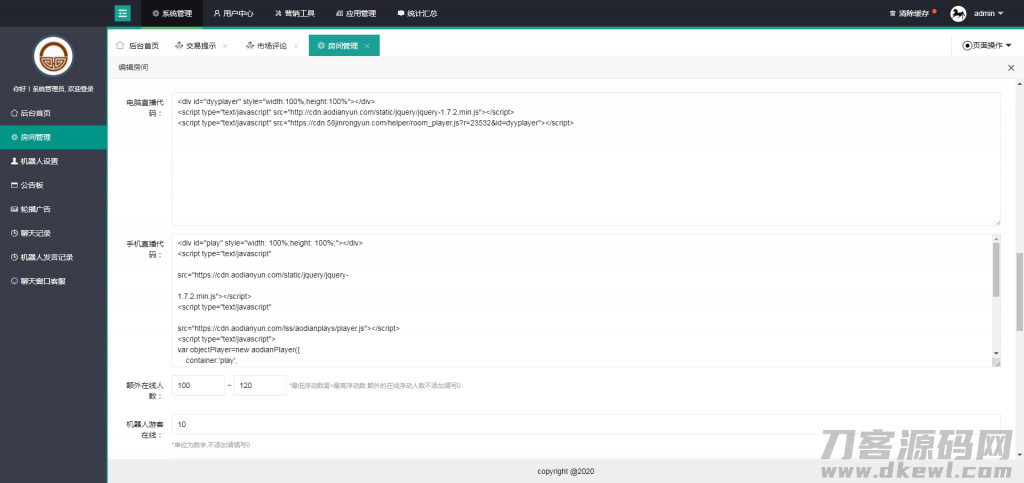Open the 营销工具 top menu
Image resolution: width=1024 pixels, height=483 pixels.
coord(295,13)
